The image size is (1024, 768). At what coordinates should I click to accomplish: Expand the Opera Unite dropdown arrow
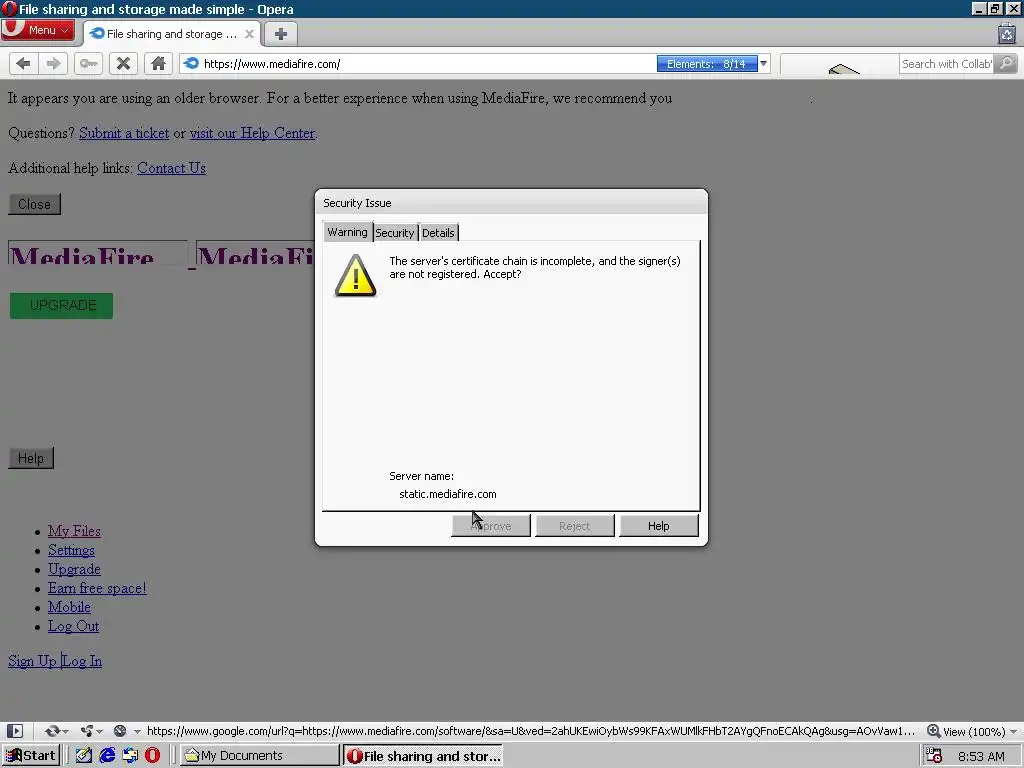pyautogui.click(x=99, y=731)
